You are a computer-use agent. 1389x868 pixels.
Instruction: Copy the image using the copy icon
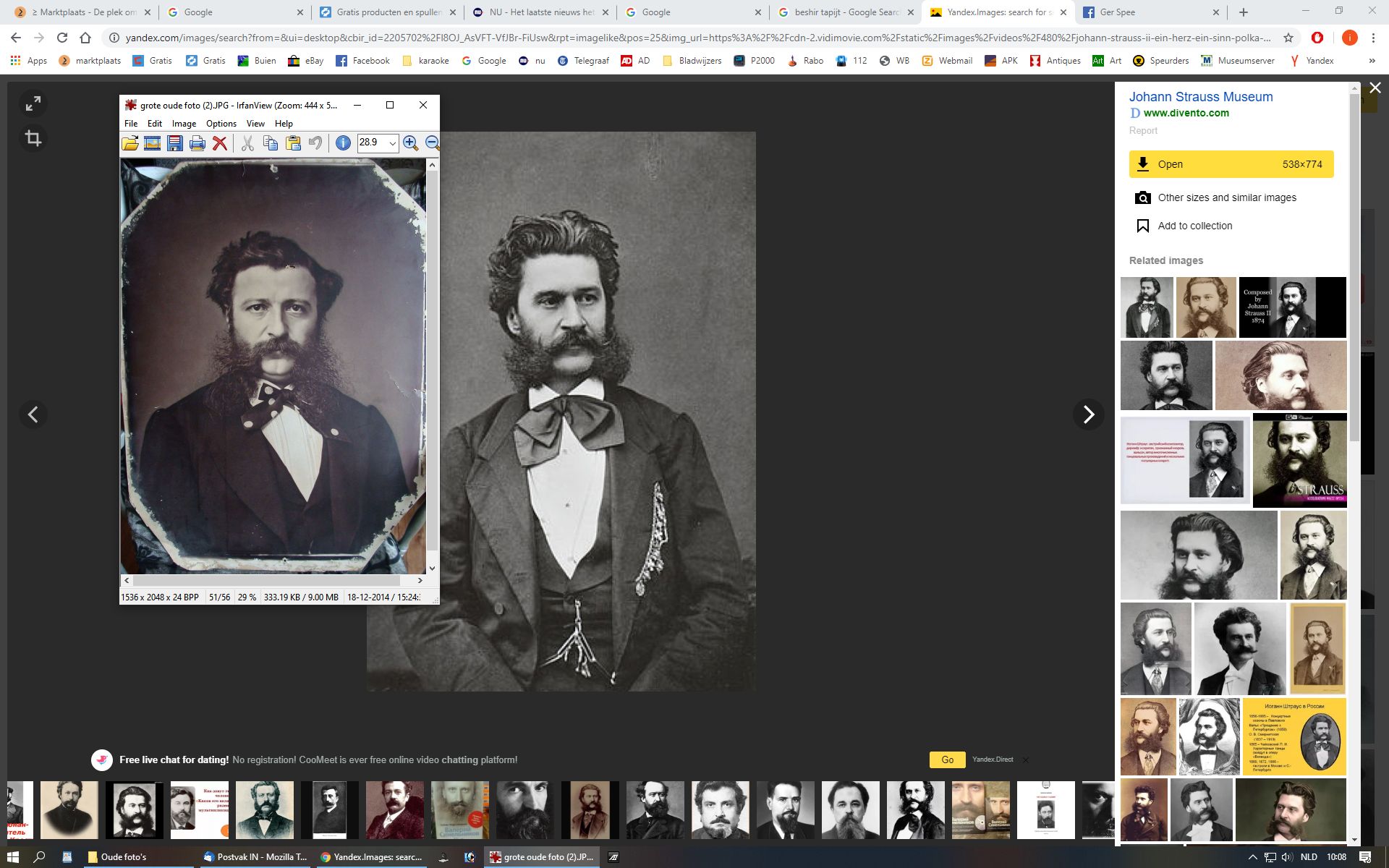pos(271,142)
